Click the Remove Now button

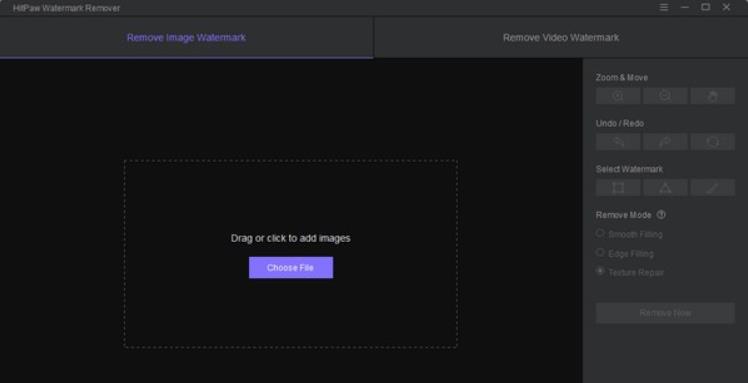665,313
